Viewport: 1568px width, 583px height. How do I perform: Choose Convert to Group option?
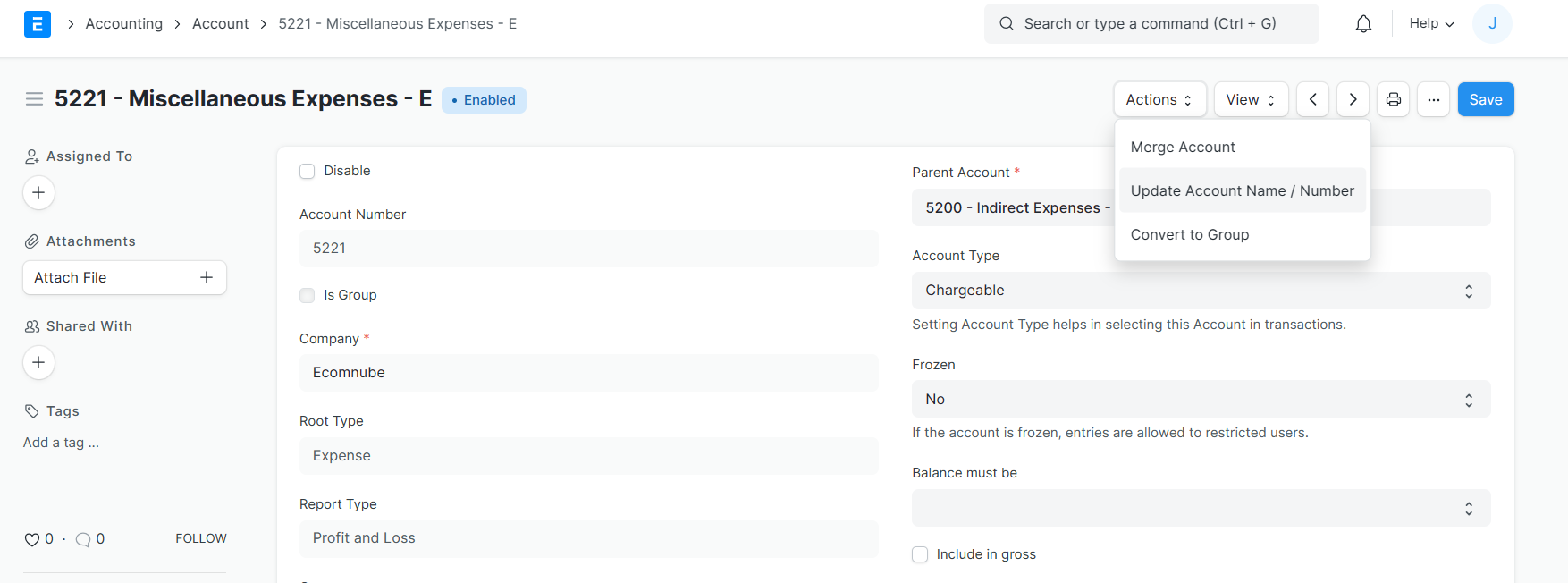(x=1243, y=234)
